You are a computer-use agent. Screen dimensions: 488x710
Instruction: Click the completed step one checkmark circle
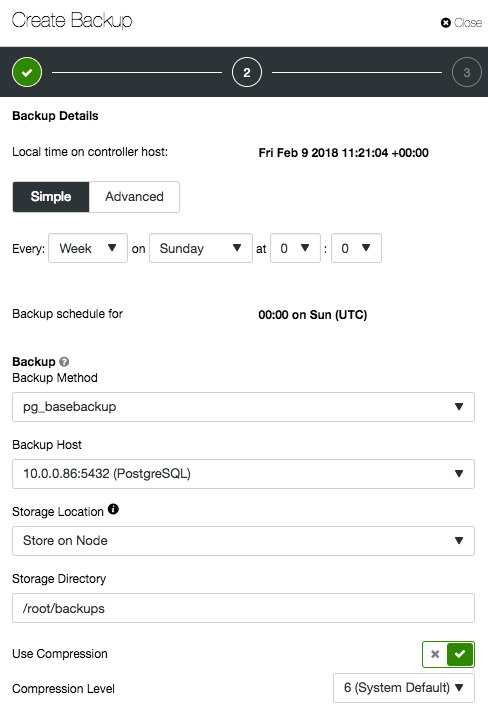tap(27, 72)
